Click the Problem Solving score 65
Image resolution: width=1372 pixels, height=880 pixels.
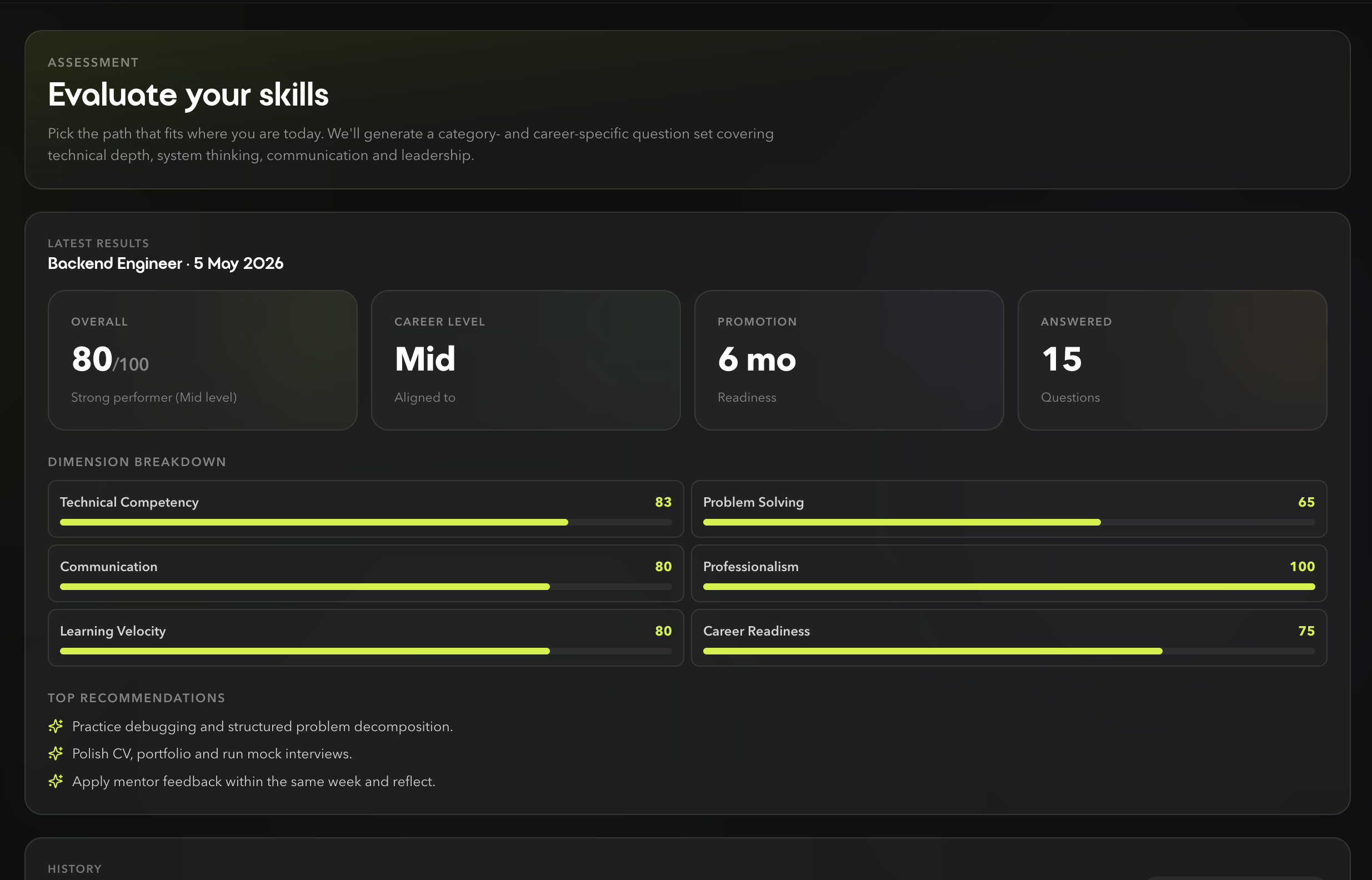pos(1306,502)
